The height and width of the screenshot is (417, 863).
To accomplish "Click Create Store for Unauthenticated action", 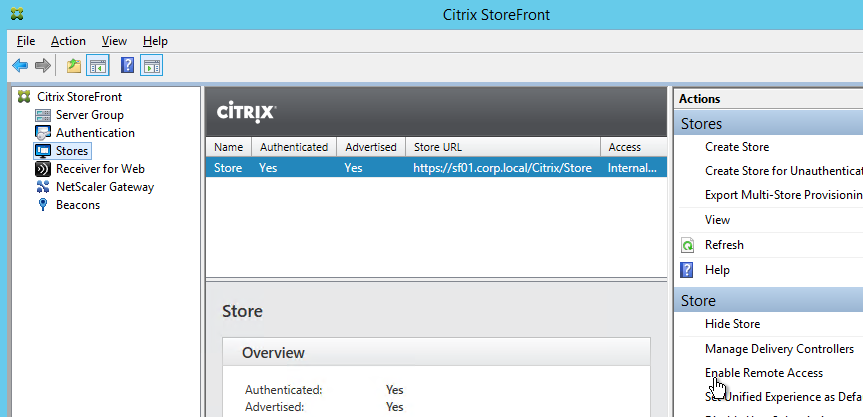I will [x=784, y=171].
